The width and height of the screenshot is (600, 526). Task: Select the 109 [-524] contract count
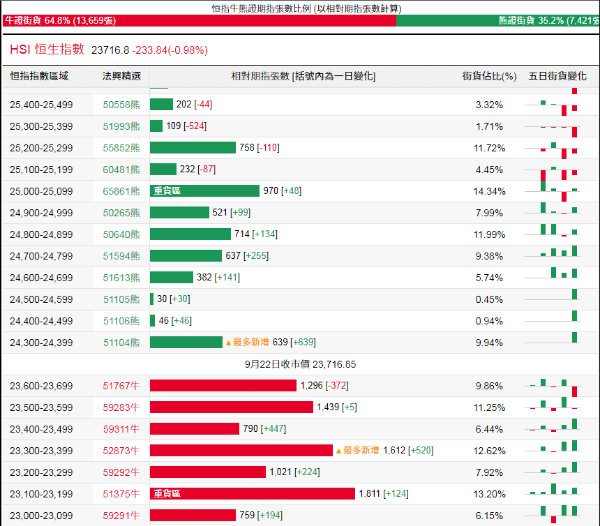pos(186,126)
